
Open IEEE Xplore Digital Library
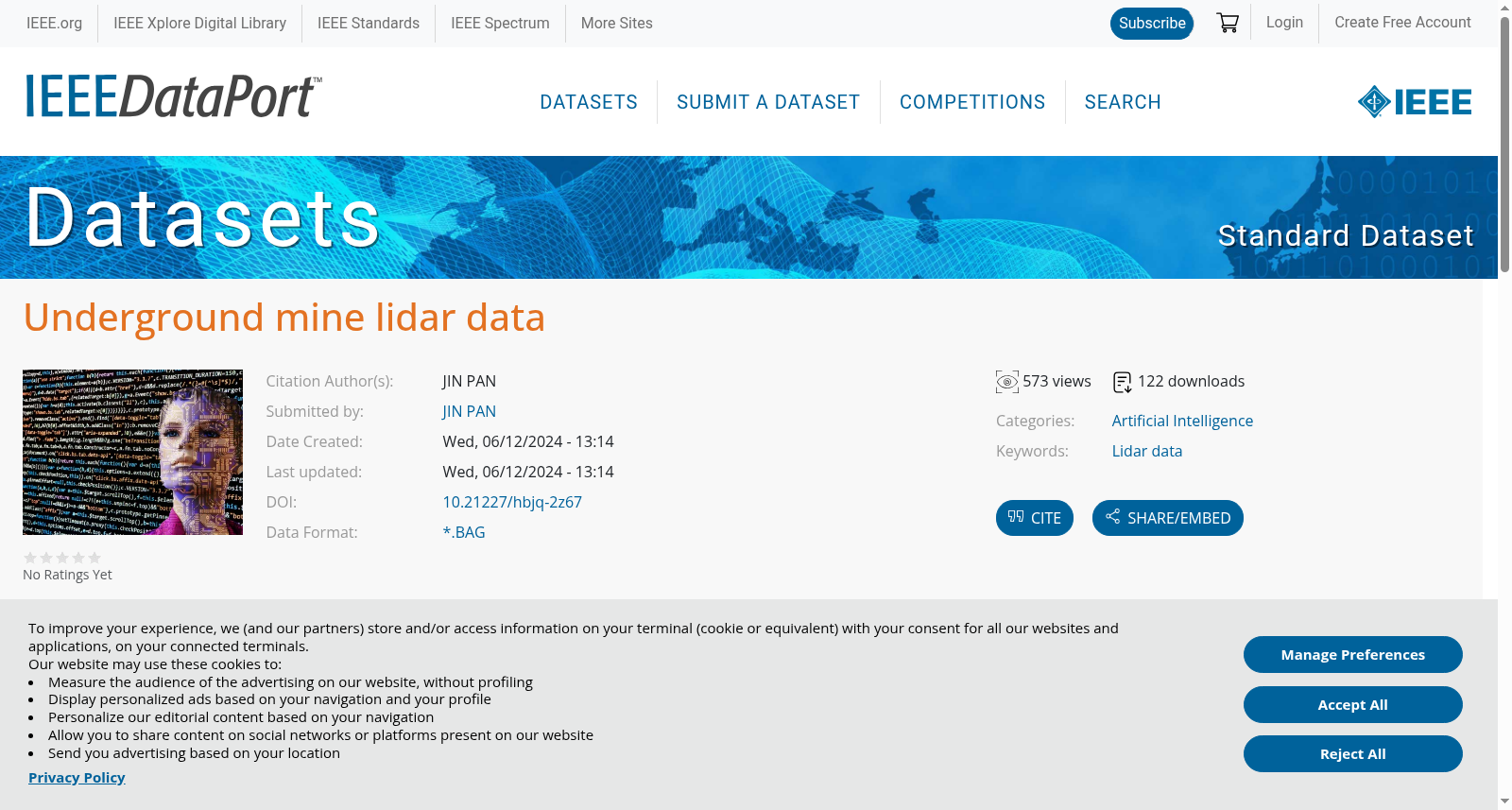[199, 23]
